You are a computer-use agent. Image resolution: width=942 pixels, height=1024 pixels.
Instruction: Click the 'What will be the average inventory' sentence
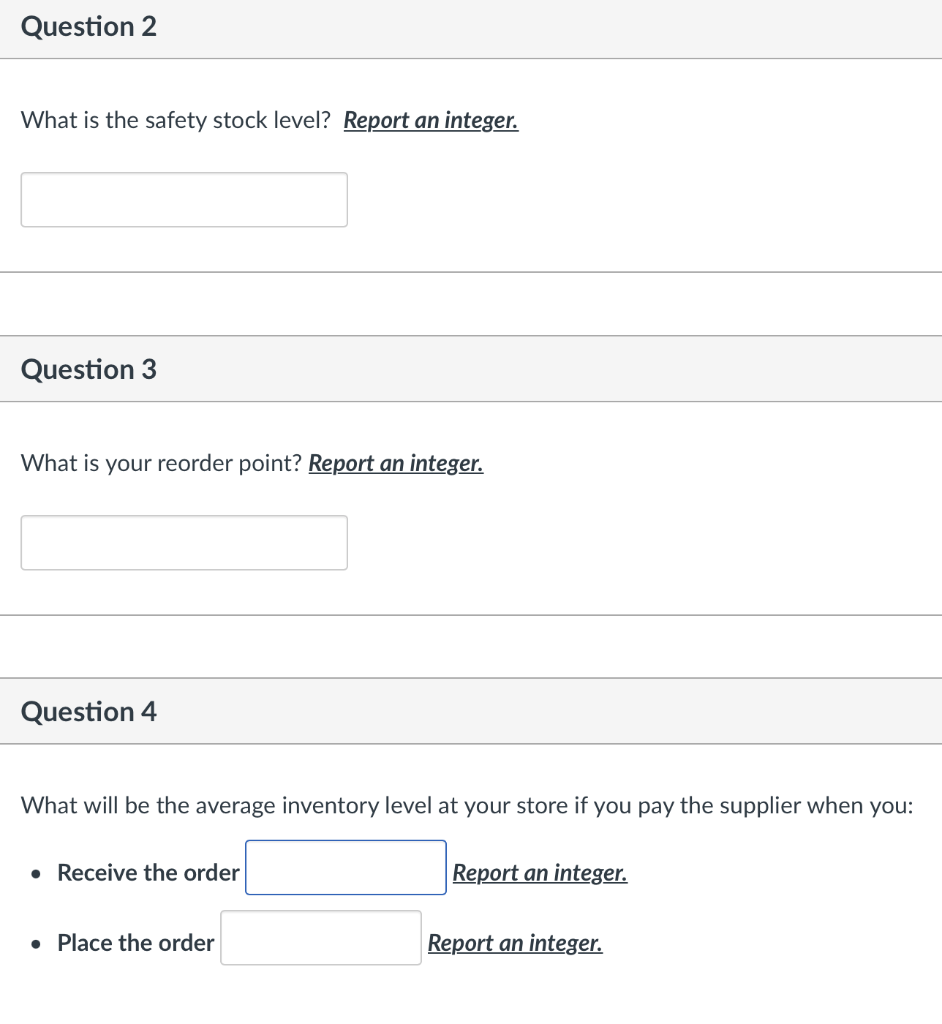466,806
